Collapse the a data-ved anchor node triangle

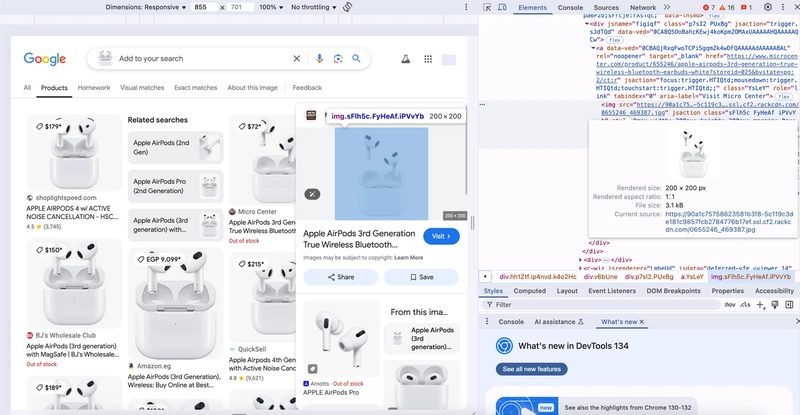click(x=593, y=48)
